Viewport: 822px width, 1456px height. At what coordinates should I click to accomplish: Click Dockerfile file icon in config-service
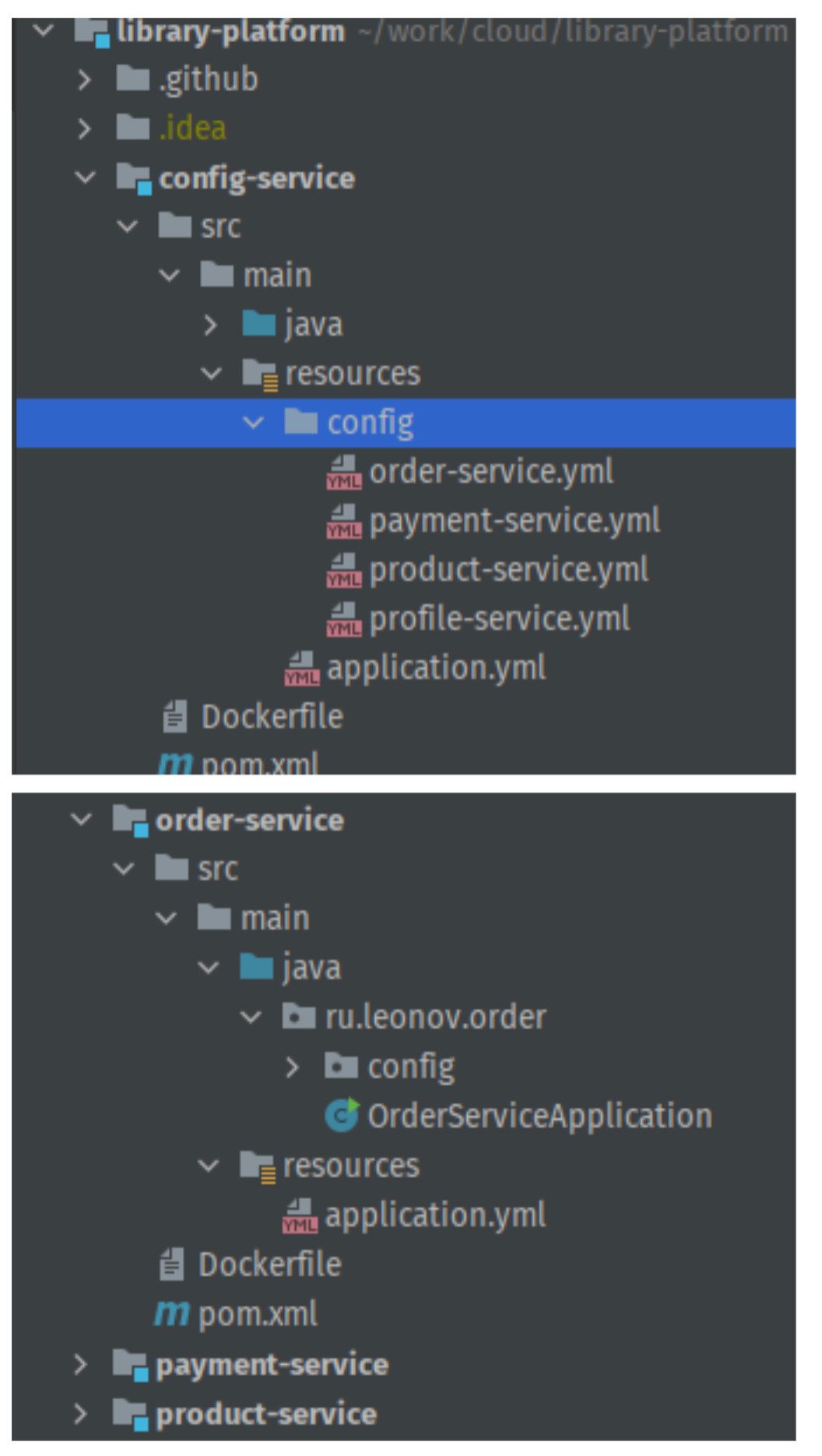tap(175, 716)
